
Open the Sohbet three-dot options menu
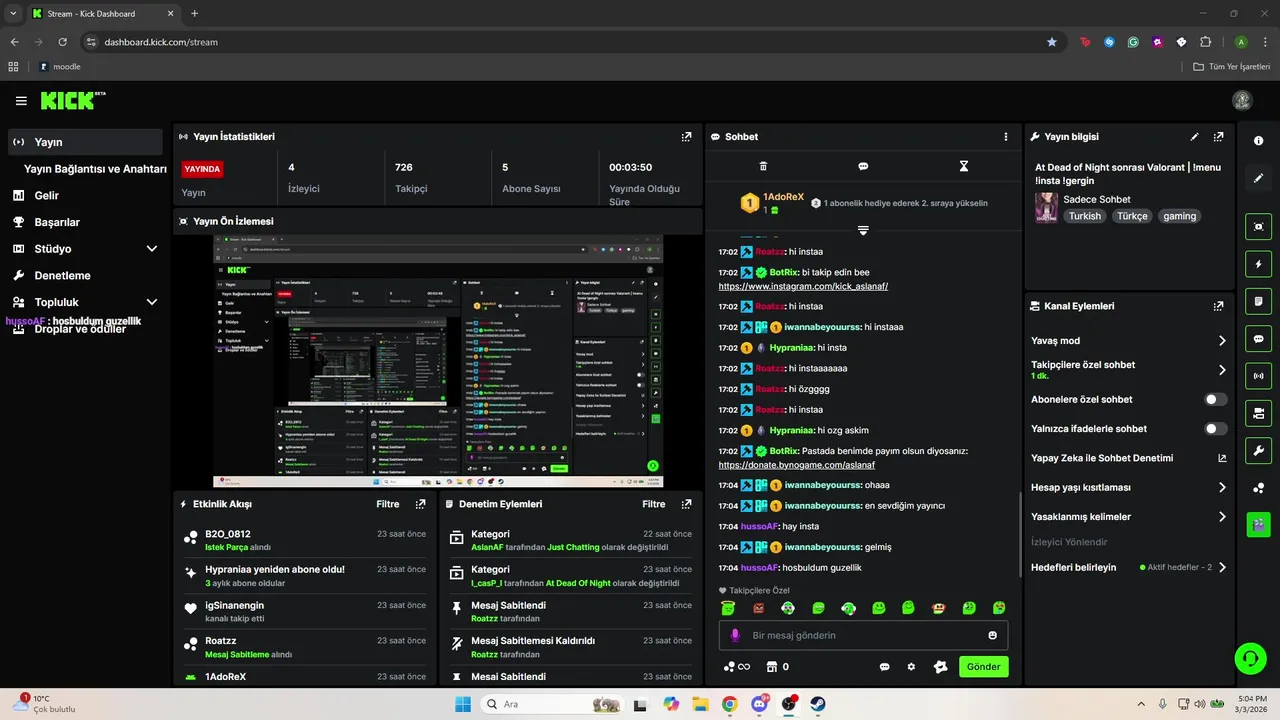pyautogui.click(x=1006, y=137)
